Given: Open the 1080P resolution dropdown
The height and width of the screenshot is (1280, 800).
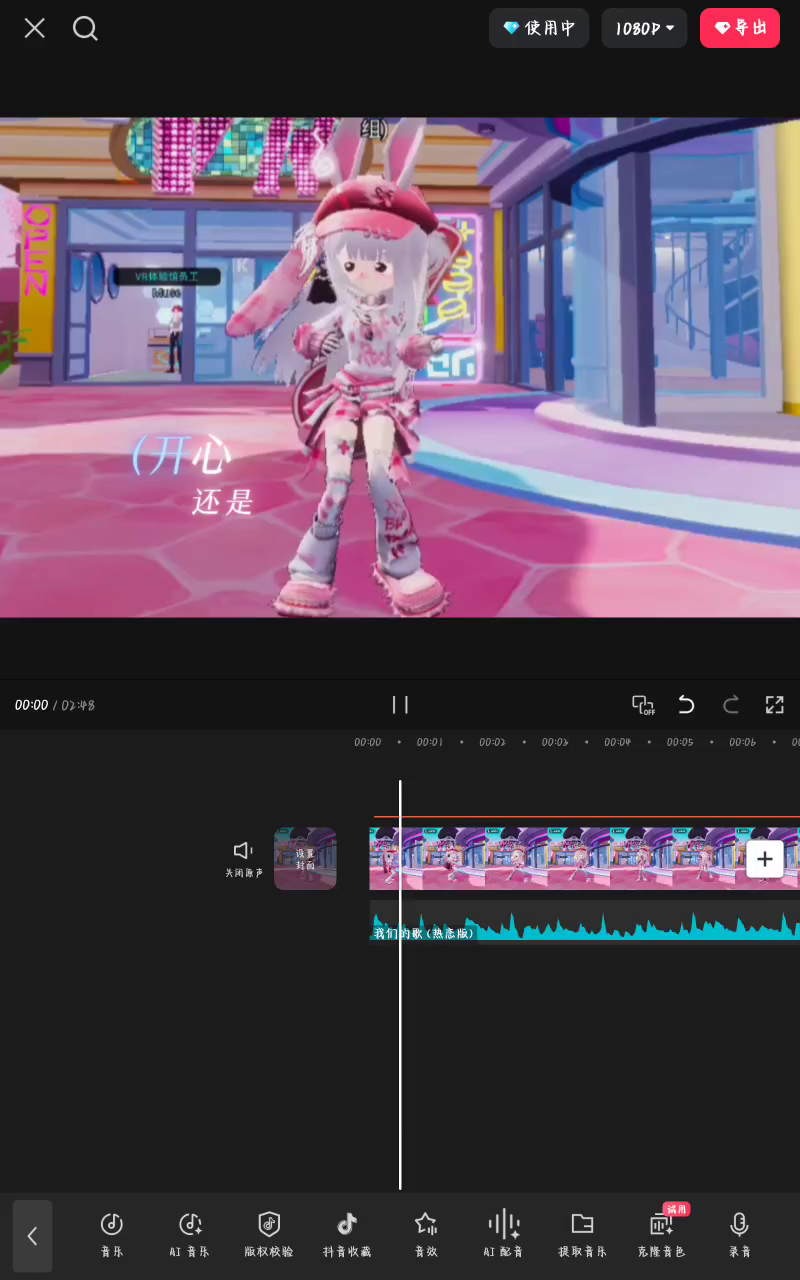Looking at the screenshot, I should coord(644,28).
